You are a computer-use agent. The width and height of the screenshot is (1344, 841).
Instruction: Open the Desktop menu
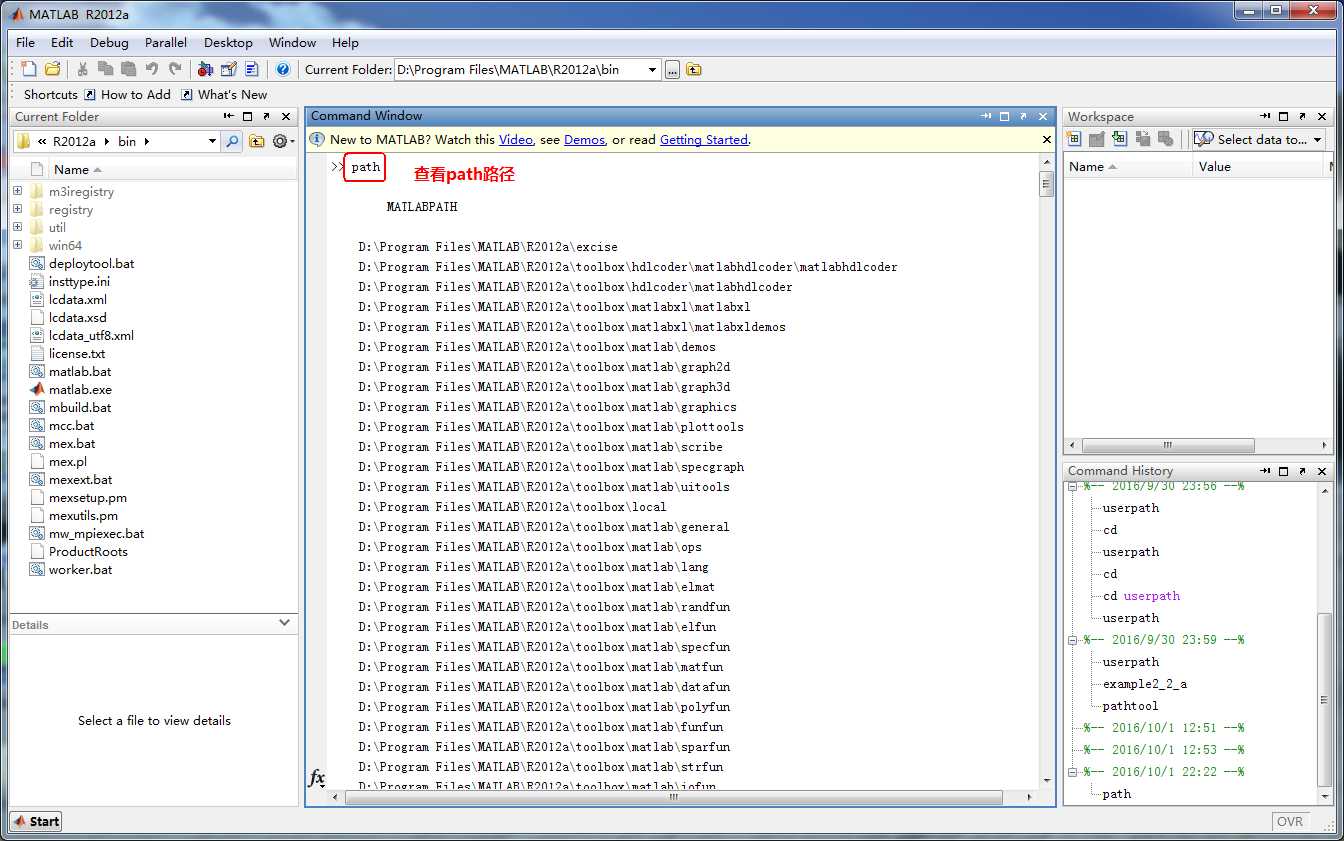coord(228,42)
